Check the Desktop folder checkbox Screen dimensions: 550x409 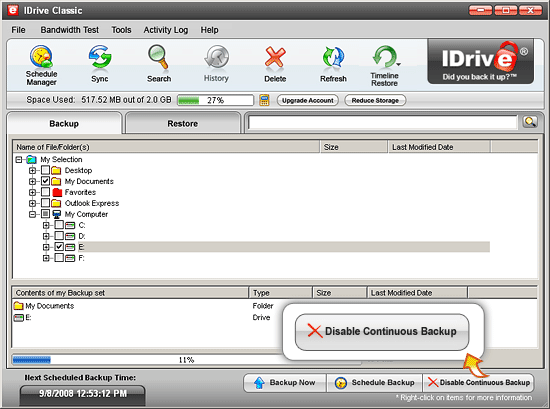45,170
